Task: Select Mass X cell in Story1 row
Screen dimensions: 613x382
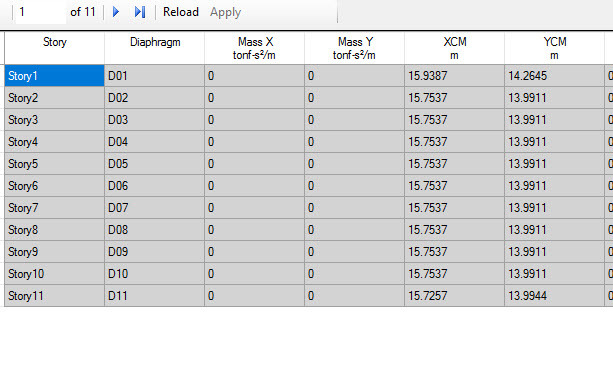Action: click(255, 76)
